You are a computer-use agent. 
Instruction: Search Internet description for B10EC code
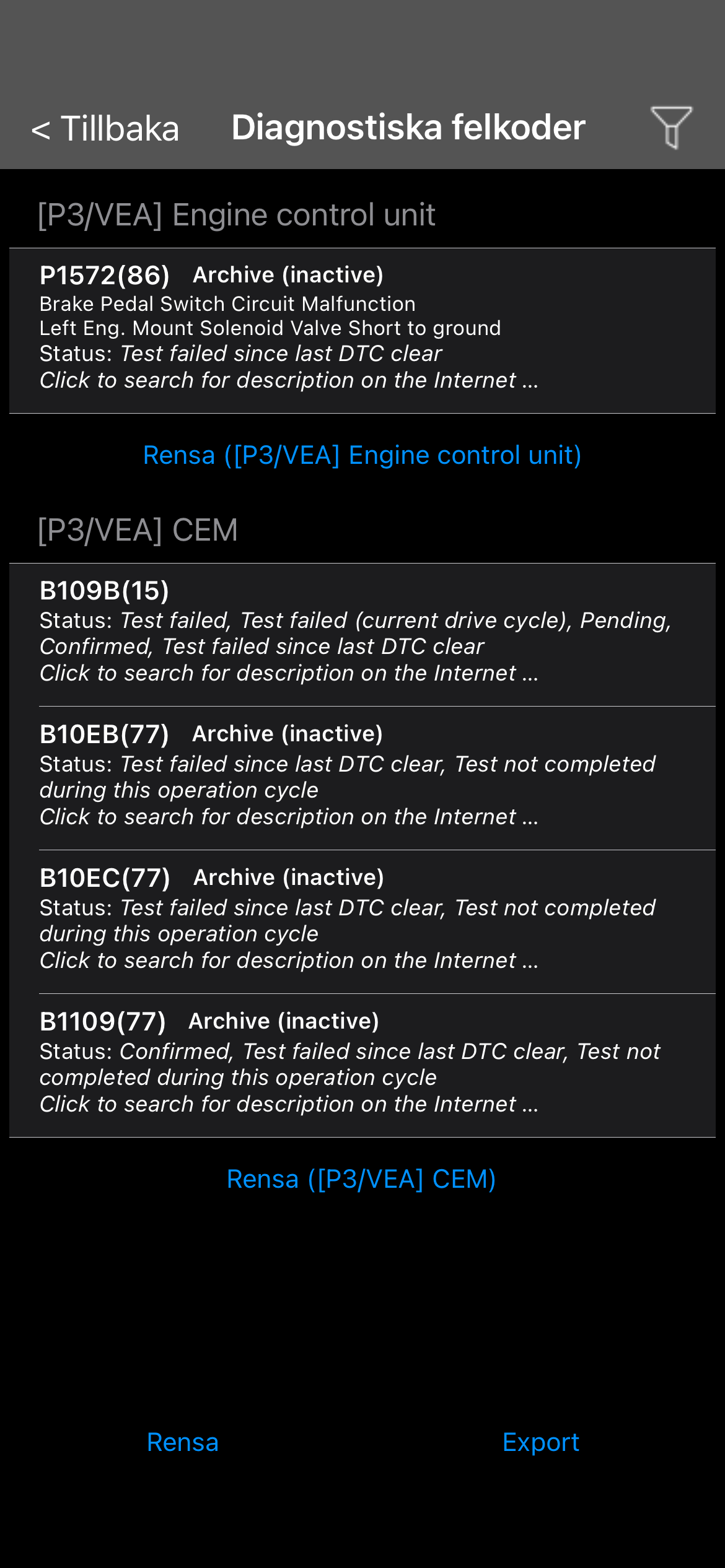pos(289,960)
